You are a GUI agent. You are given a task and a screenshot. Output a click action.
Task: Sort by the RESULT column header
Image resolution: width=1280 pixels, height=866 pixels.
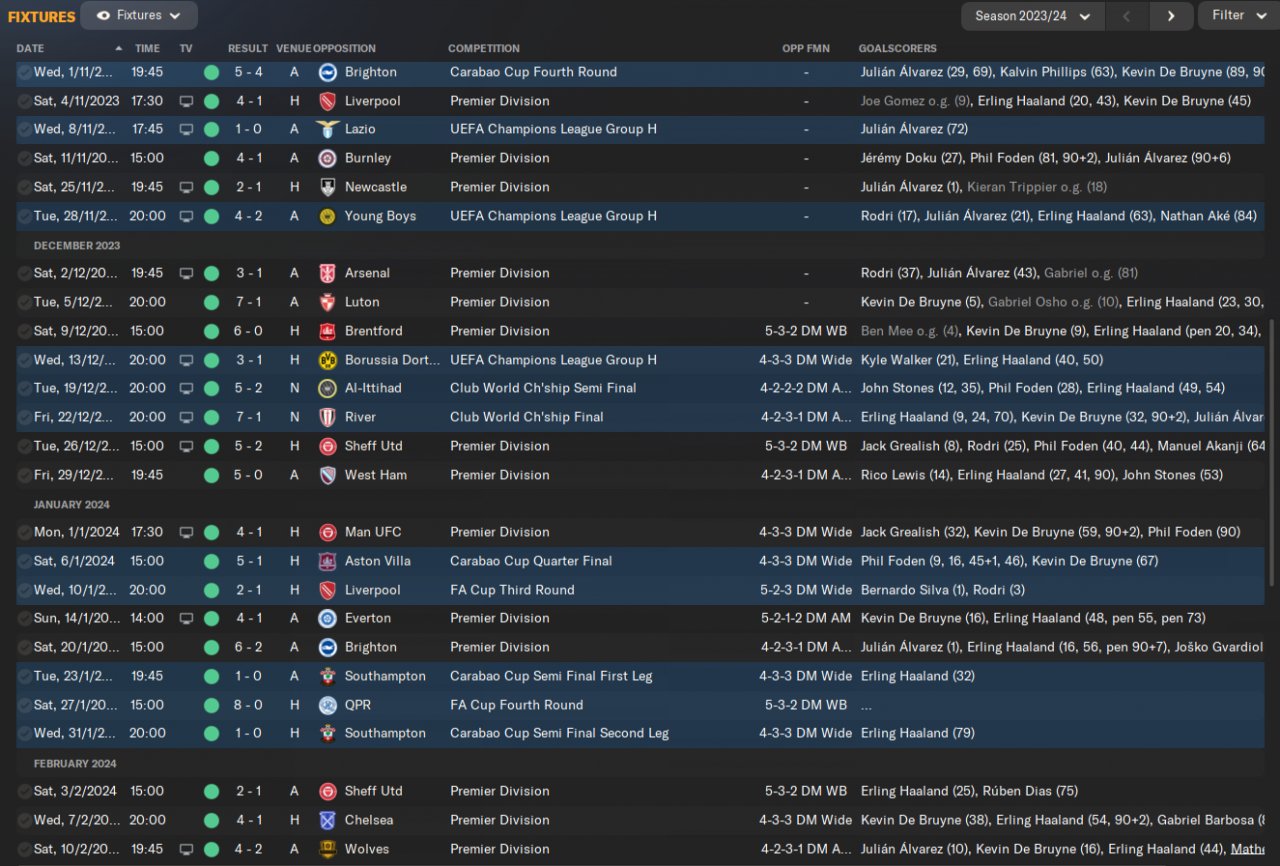(x=247, y=48)
